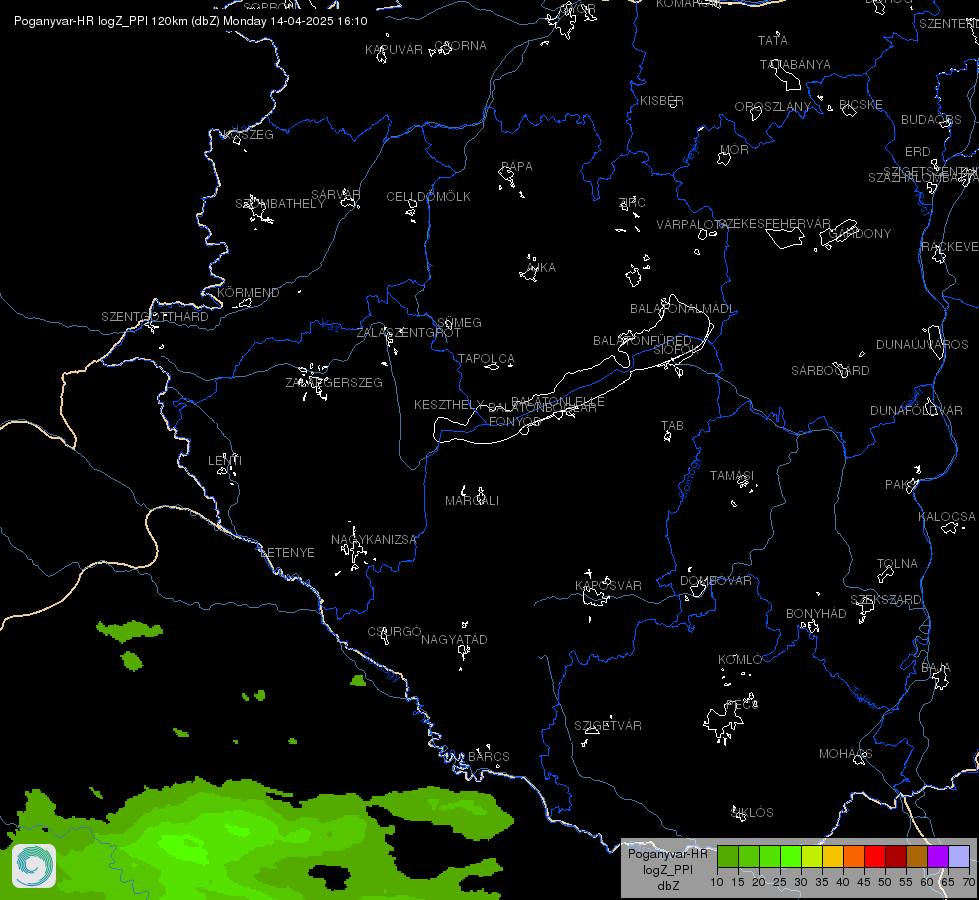Screen dimensions: 979x900
Task: Click the MÓR city label
Action: pos(734,149)
